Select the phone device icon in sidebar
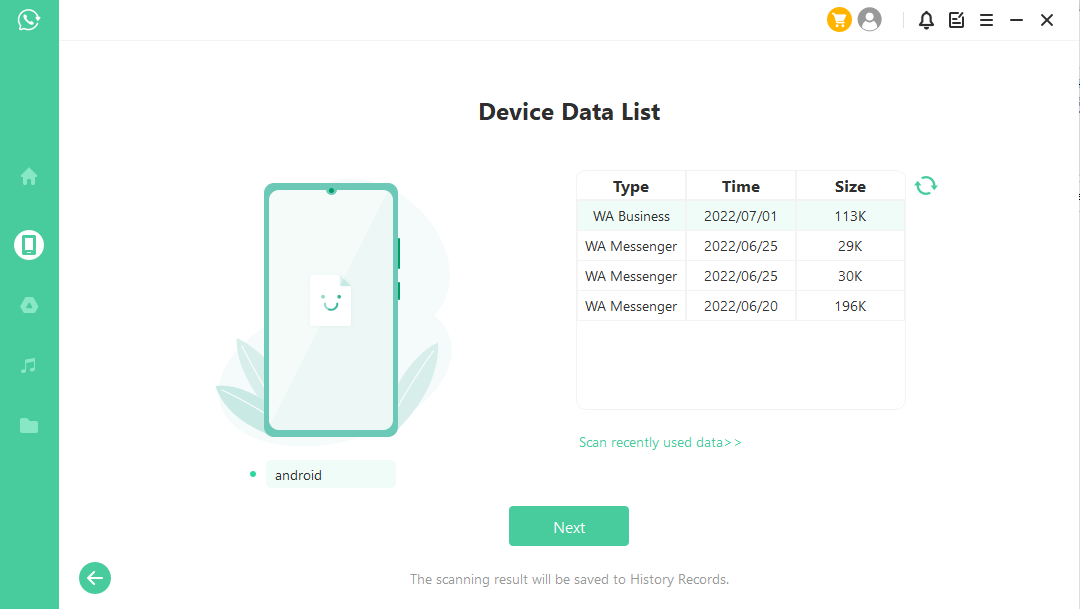1080x609 pixels. (x=29, y=245)
